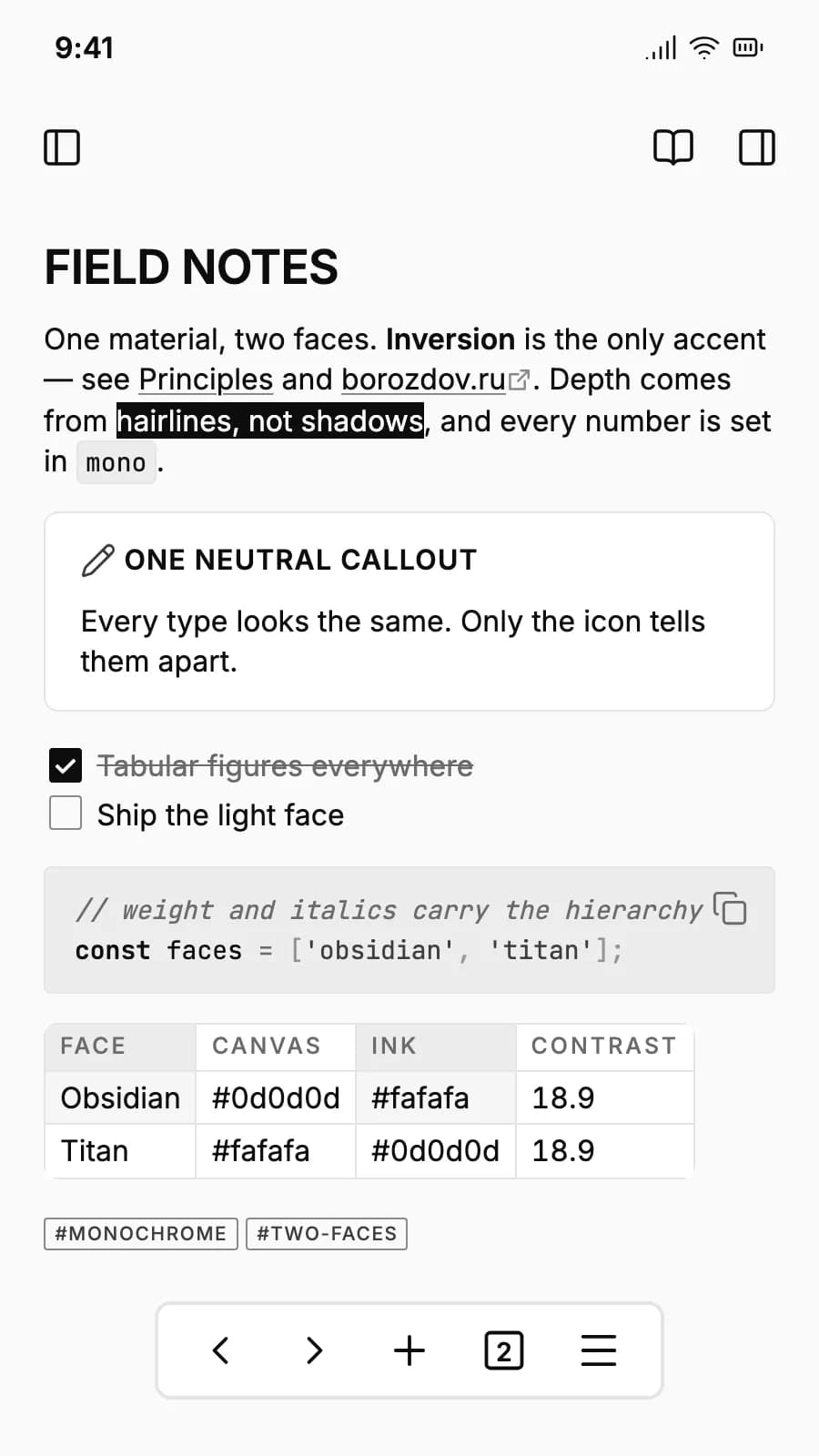Toggle the left sidebar panel icon
819x1456 pixels.
click(x=62, y=147)
